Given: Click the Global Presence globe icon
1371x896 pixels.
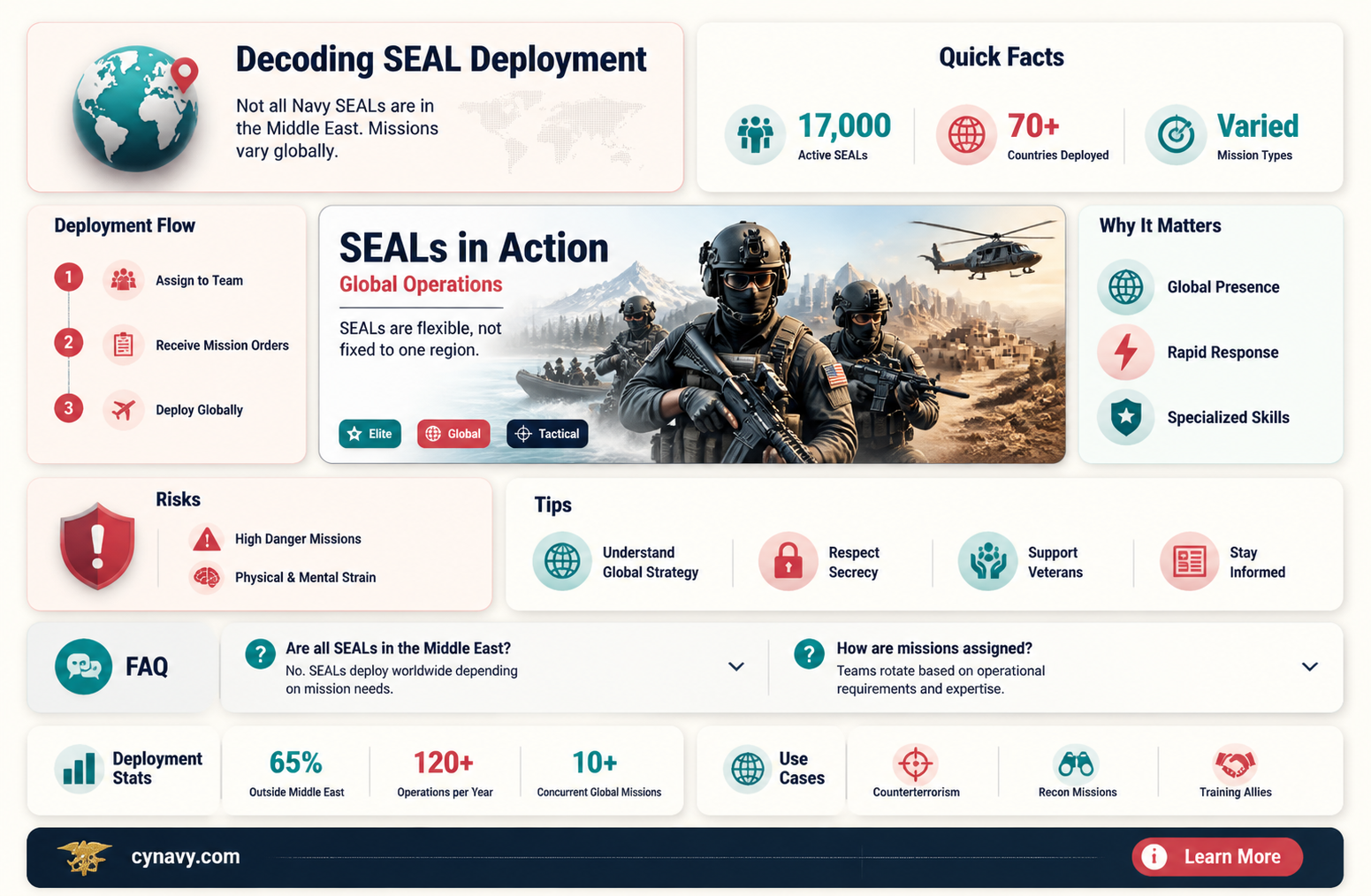Looking at the screenshot, I should click(1125, 287).
